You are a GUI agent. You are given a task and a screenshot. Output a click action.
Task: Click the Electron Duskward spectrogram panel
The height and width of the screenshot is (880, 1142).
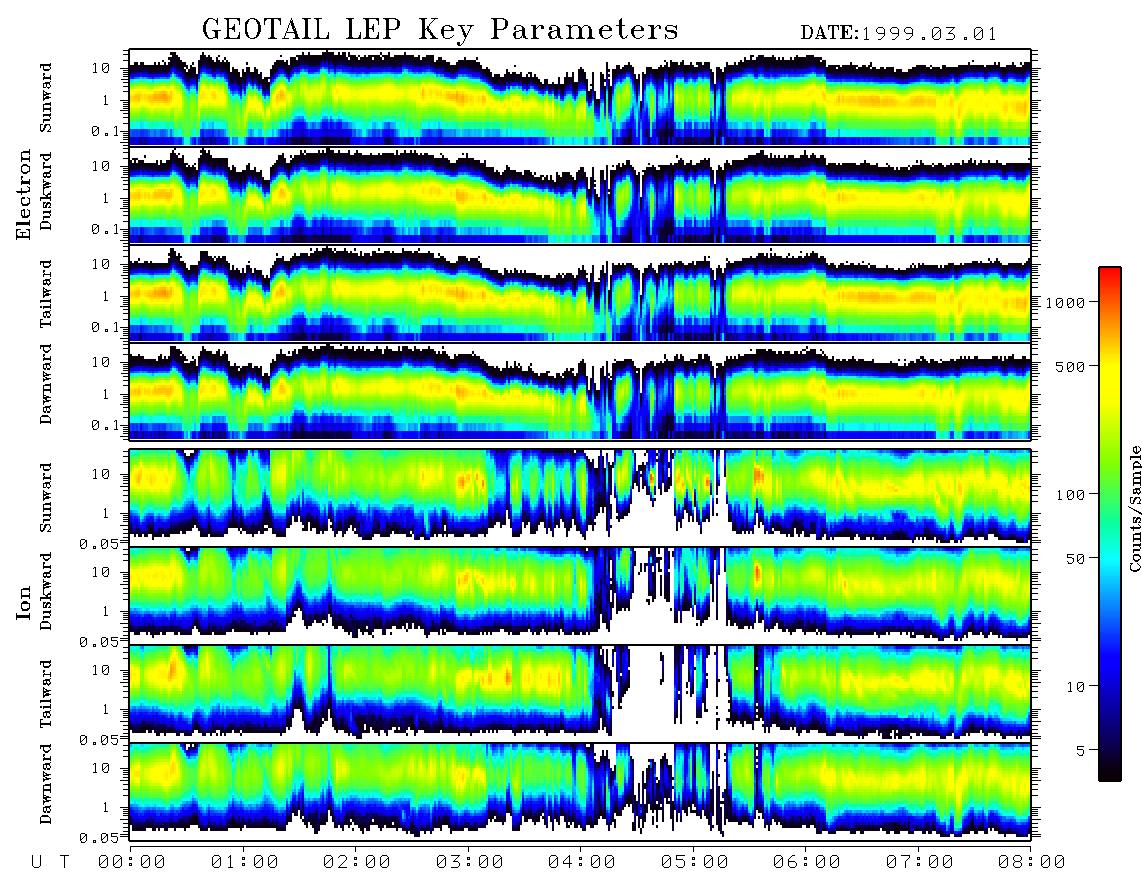click(580, 195)
